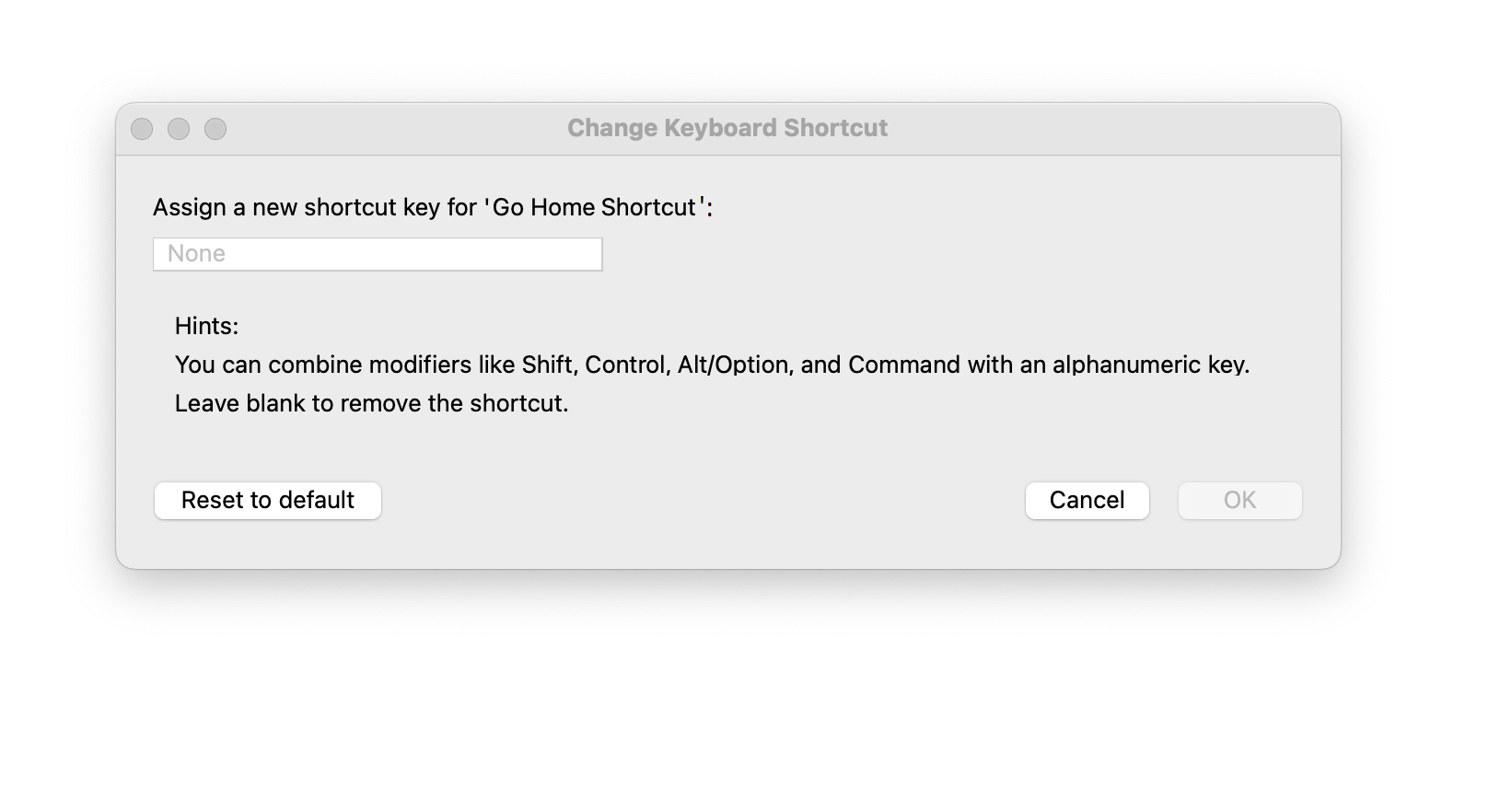
Task: Click the hint about combining modifiers
Action: [x=711, y=365]
